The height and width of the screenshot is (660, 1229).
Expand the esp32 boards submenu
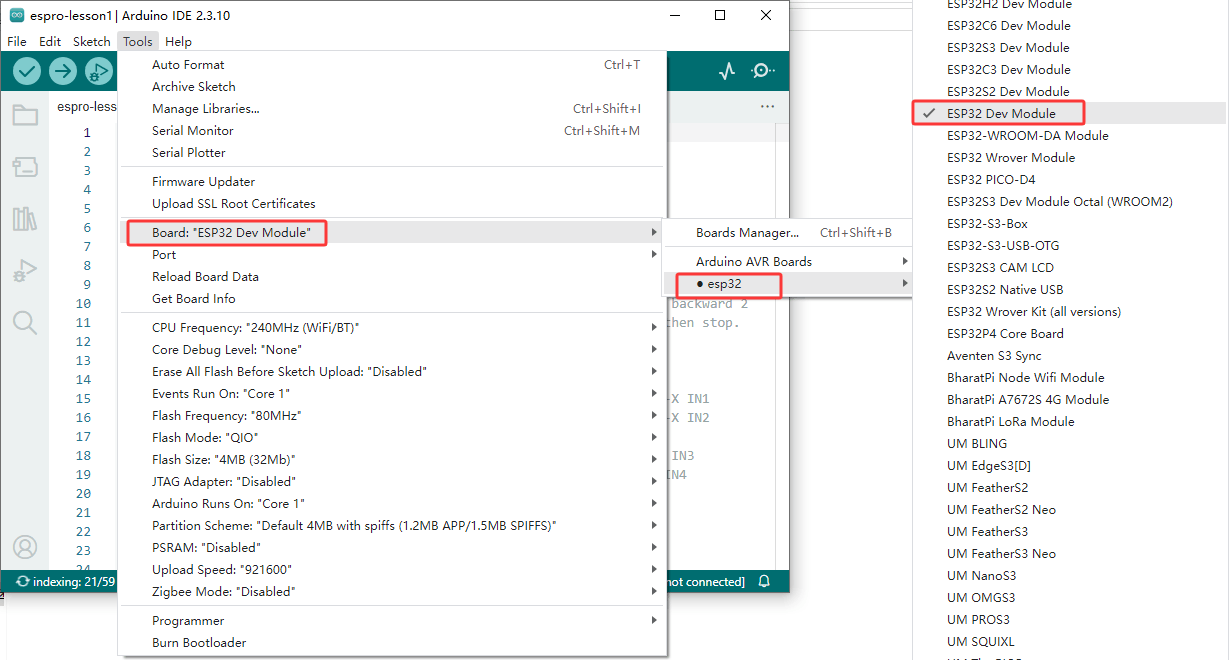click(788, 284)
